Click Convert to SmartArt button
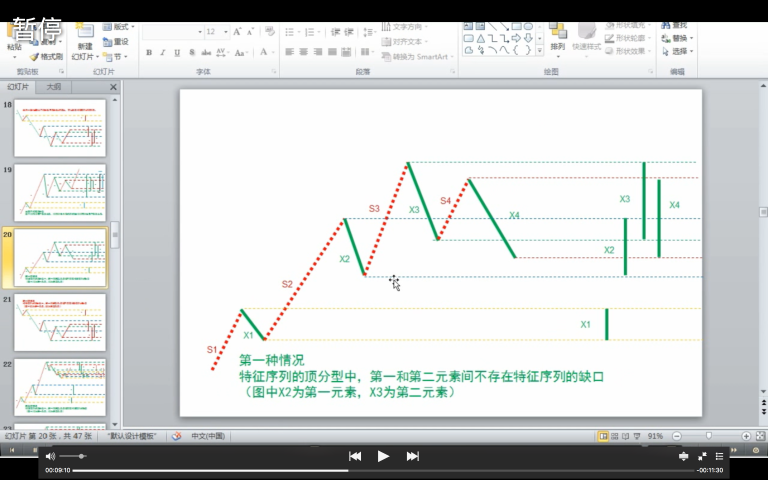Image resolution: width=768 pixels, height=480 pixels. coord(418,57)
